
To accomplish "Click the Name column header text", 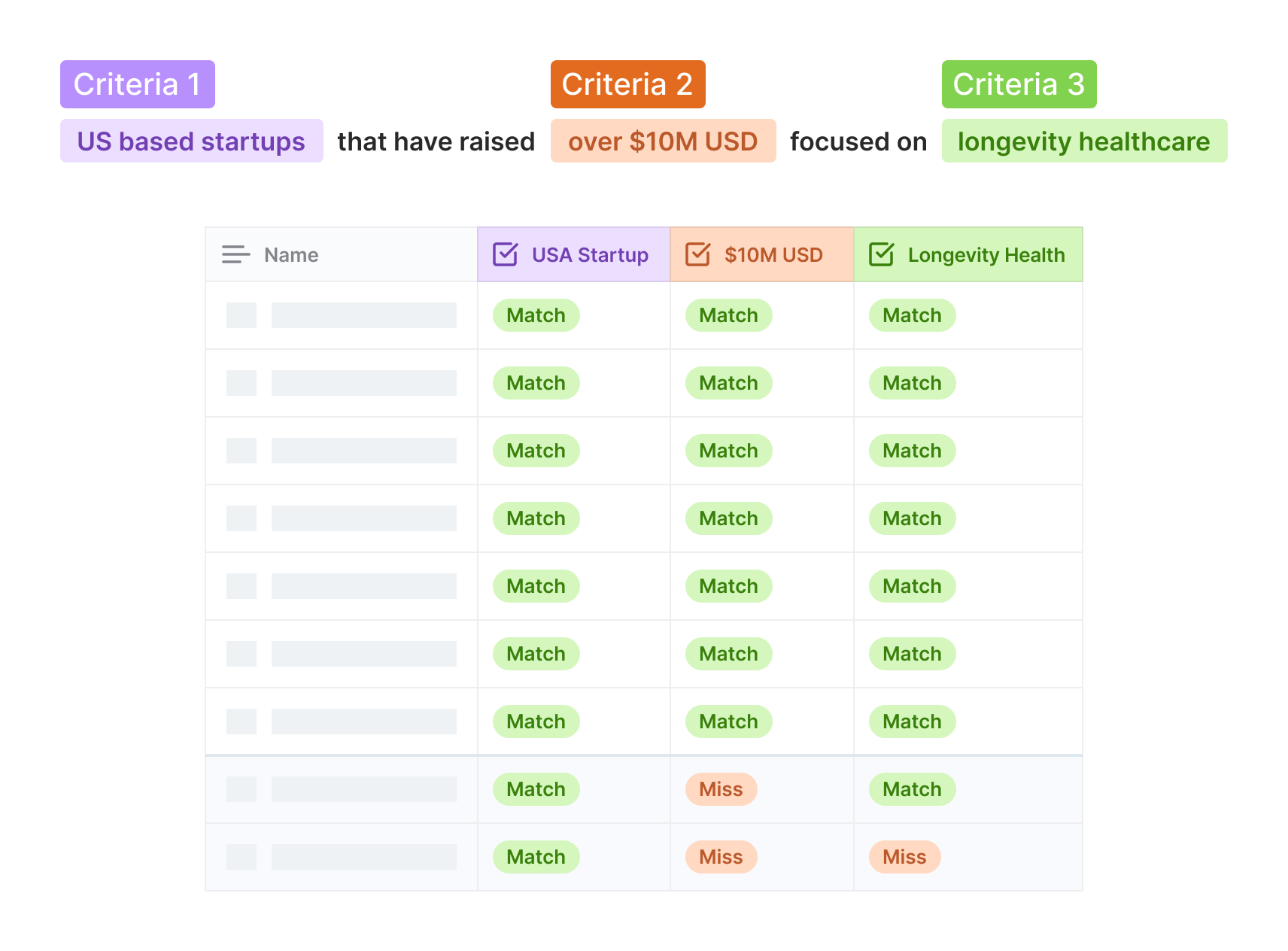I will tap(291, 255).
